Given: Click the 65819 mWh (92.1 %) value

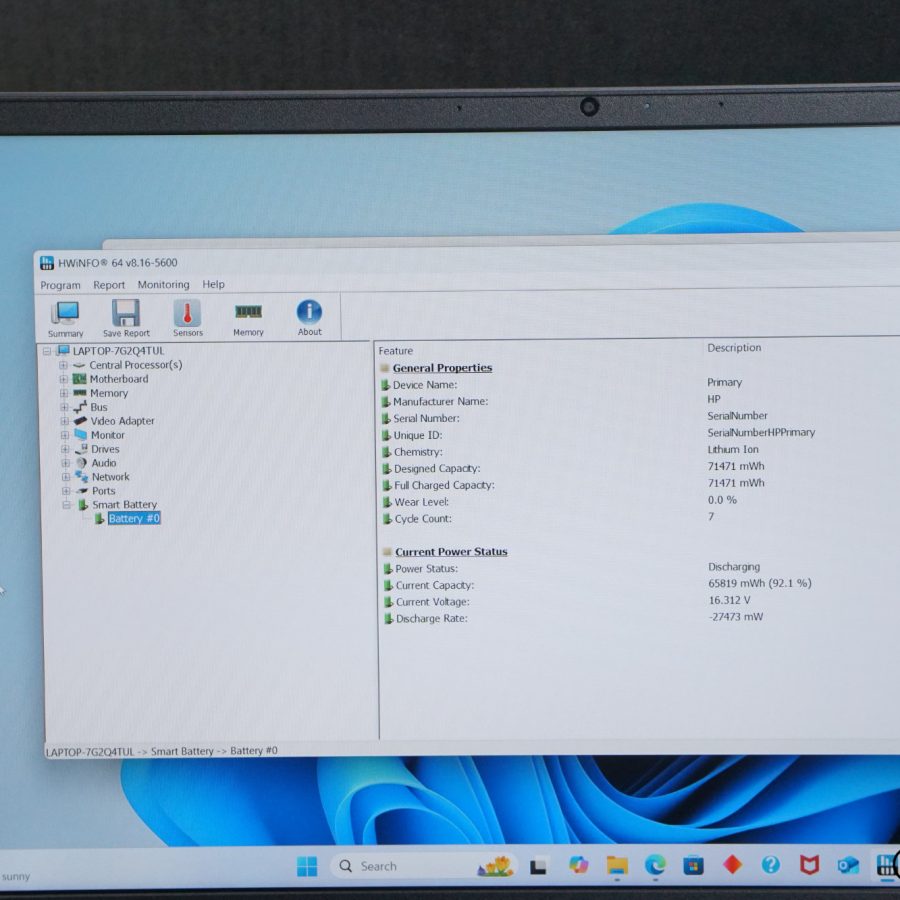Looking at the screenshot, I should pyautogui.click(x=759, y=584).
